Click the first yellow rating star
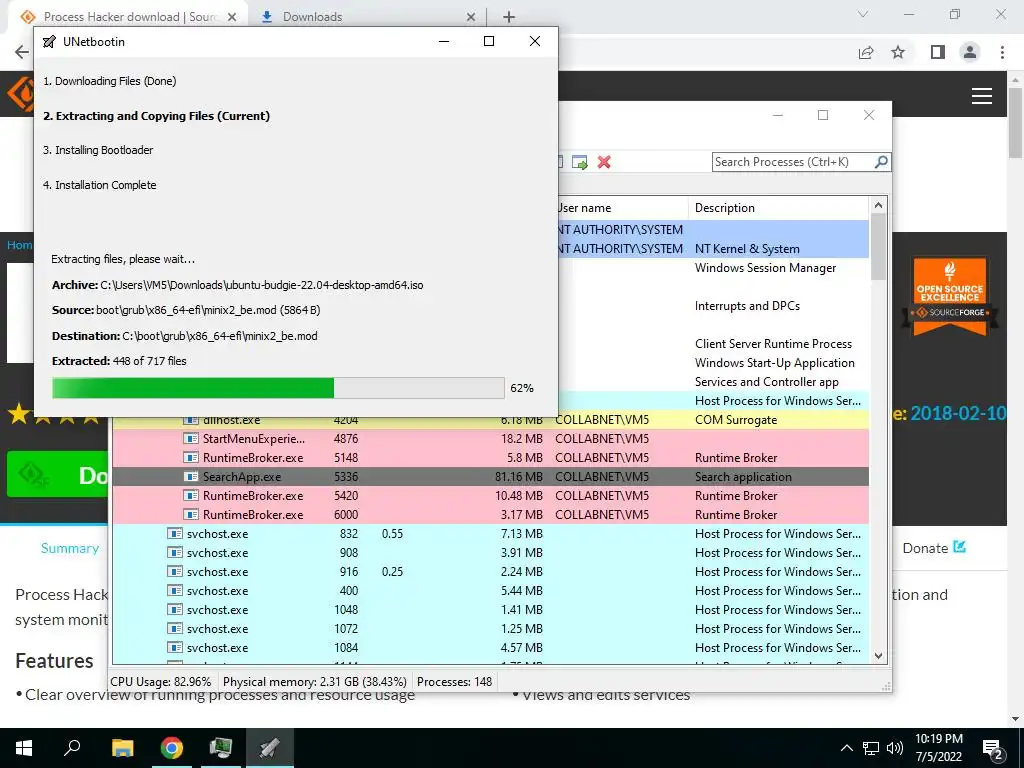The height and width of the screenshot is (768, 1024). click(19, 414)
